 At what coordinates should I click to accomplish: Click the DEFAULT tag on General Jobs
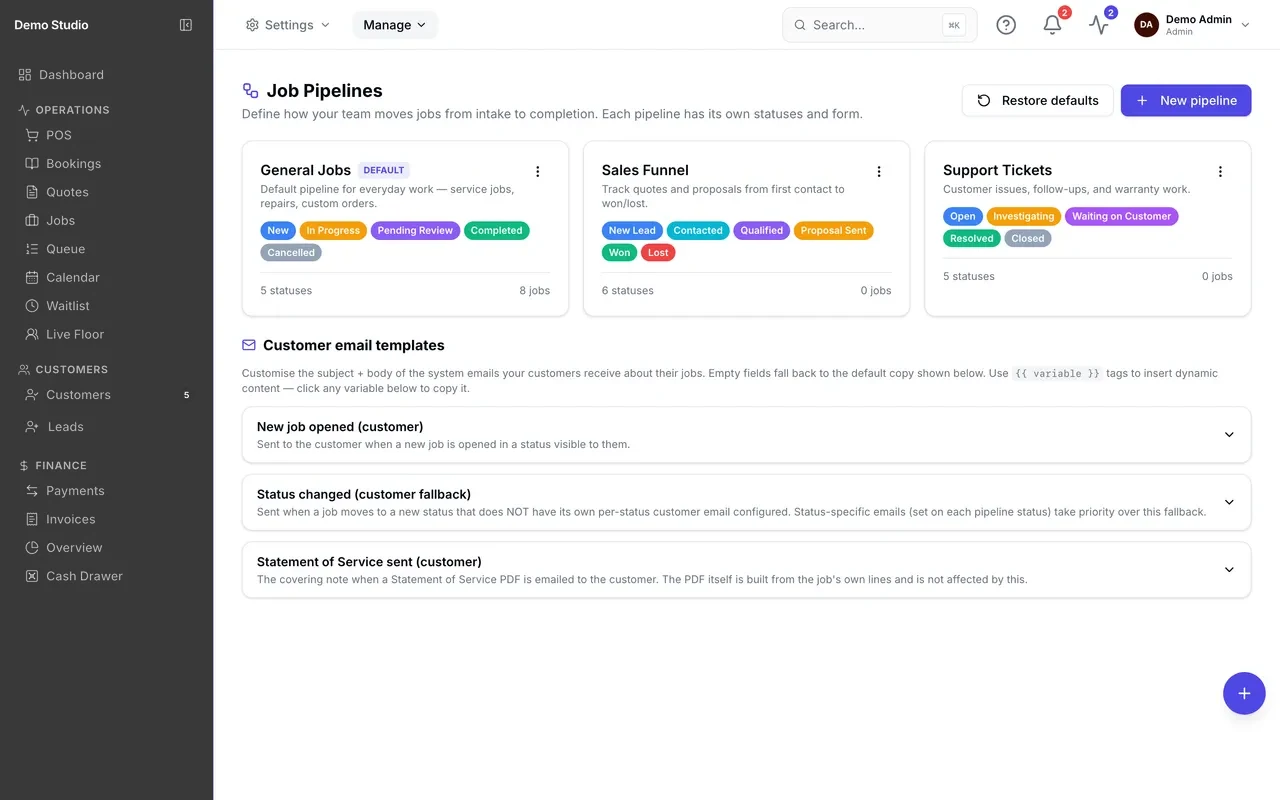(384, 171)
